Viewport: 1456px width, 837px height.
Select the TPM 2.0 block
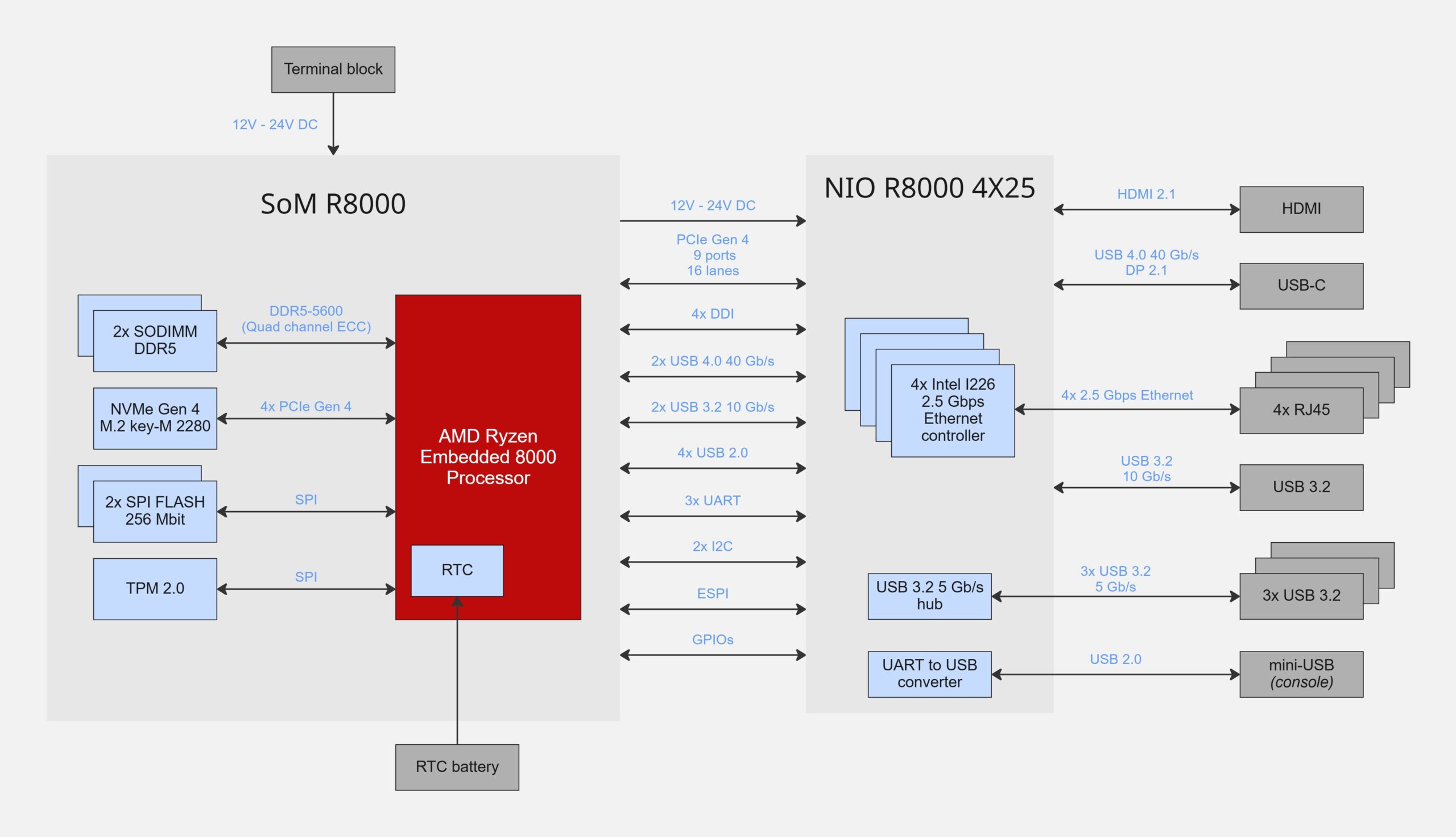click(155, 589)
